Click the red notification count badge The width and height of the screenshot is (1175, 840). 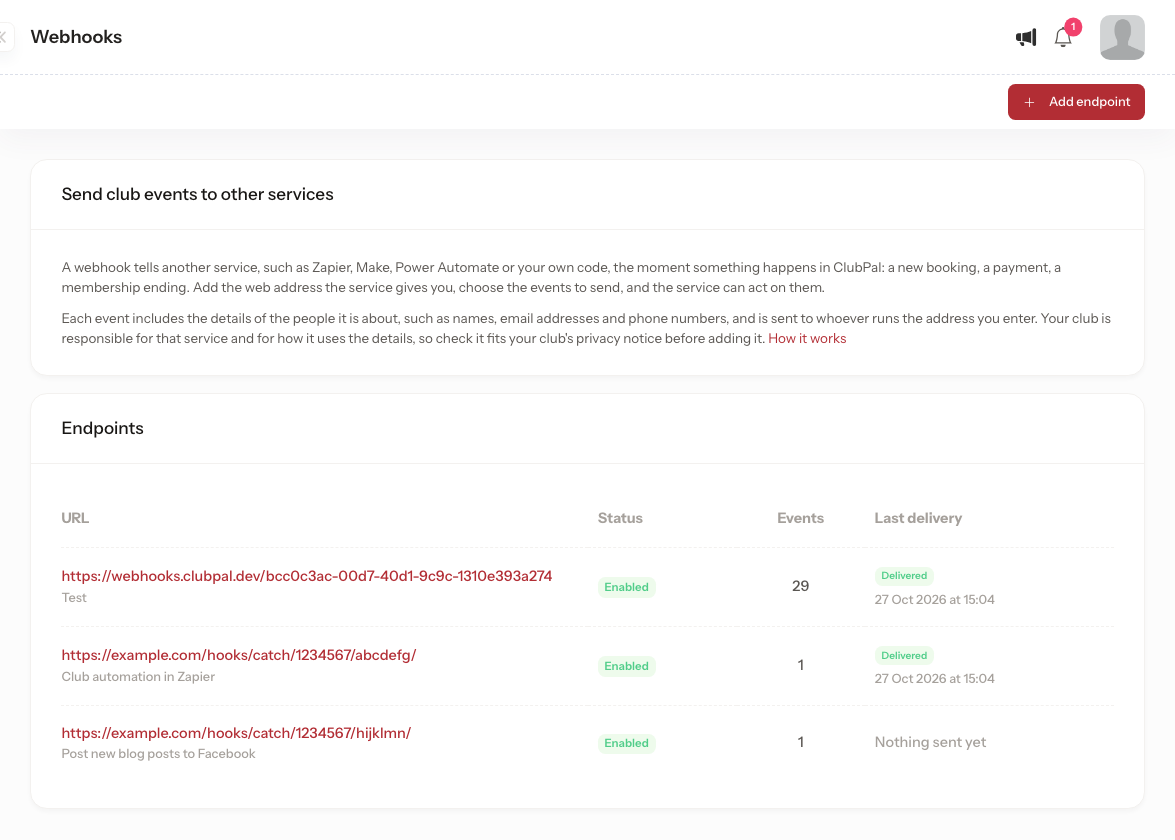click(1073, 27)
